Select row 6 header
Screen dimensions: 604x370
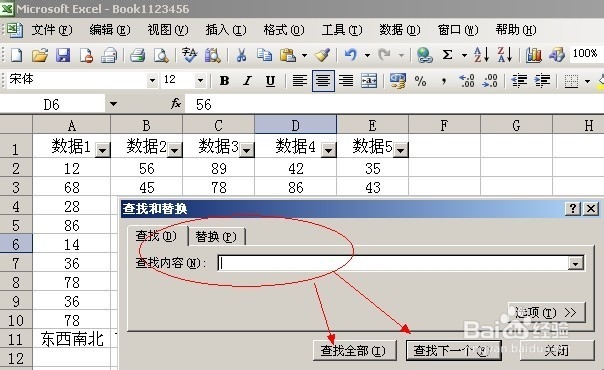(16, 244)
